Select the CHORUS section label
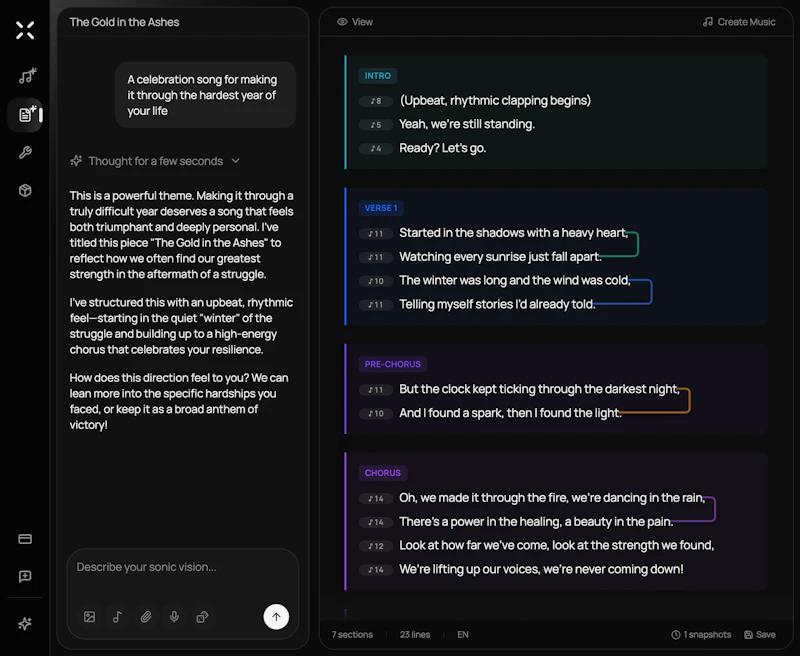 (x=383, y=473)
